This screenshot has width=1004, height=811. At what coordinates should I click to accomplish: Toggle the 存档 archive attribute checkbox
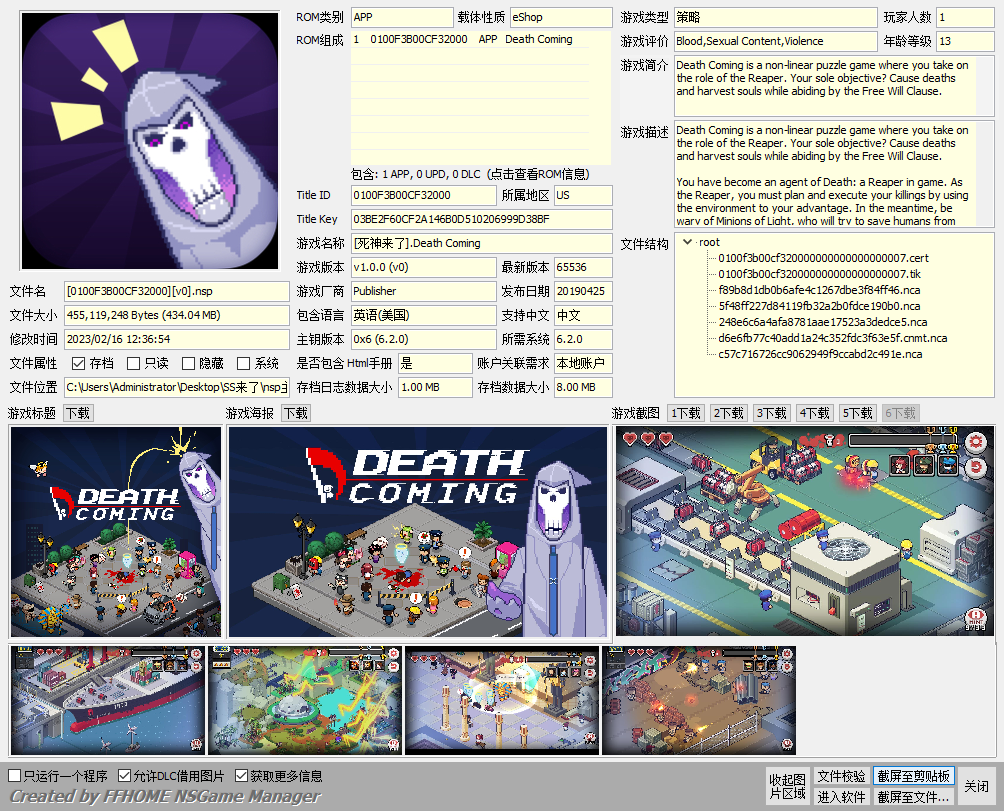[79, 364]
